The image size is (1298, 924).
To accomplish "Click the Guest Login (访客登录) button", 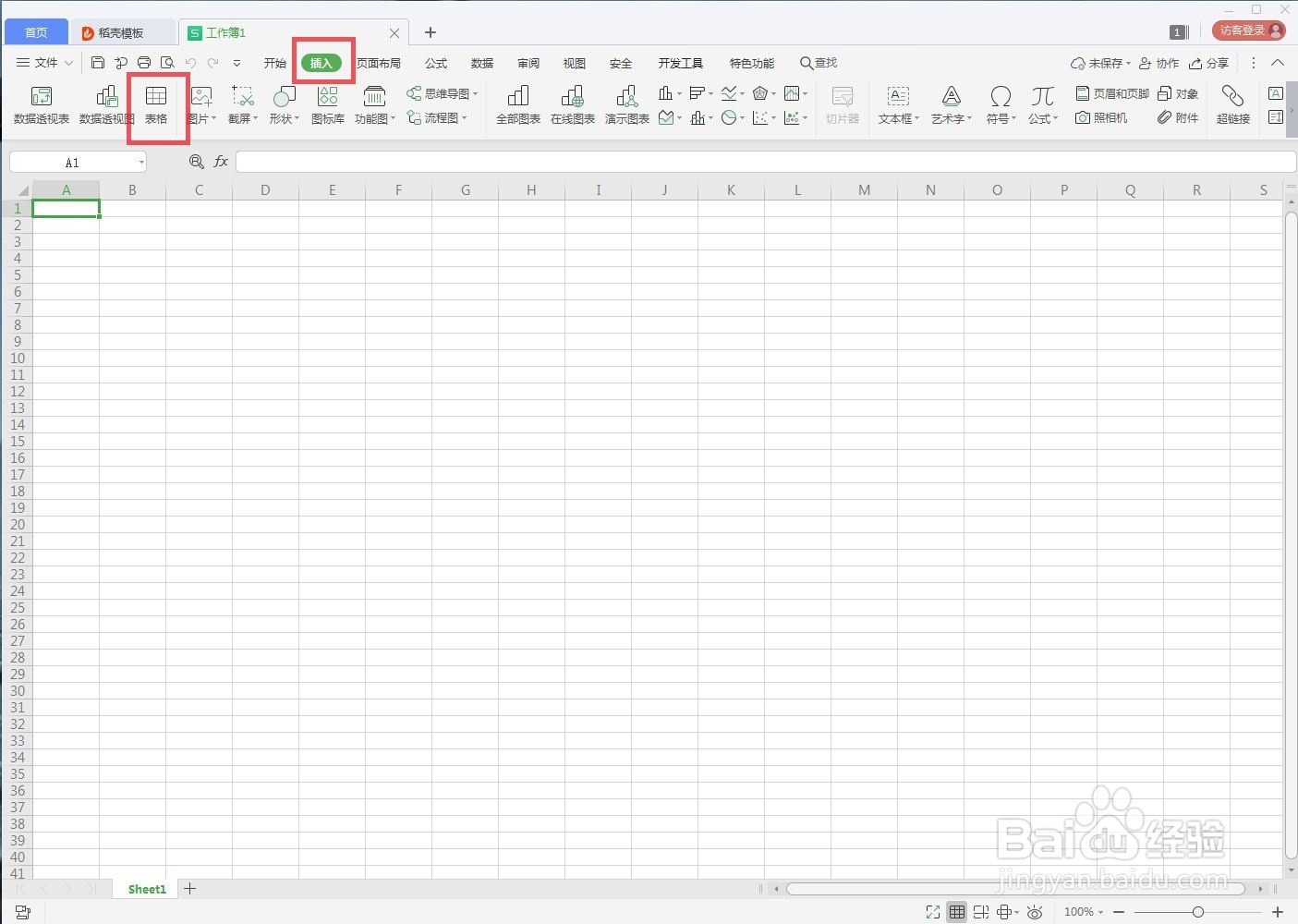I will click(x=1249, y=30).
